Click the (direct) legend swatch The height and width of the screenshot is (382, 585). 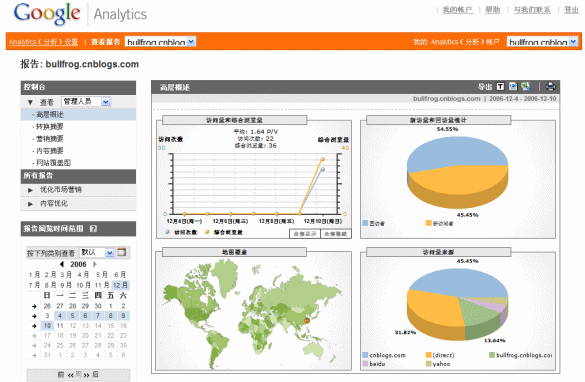pyautogui.click(x=429, y=355)
